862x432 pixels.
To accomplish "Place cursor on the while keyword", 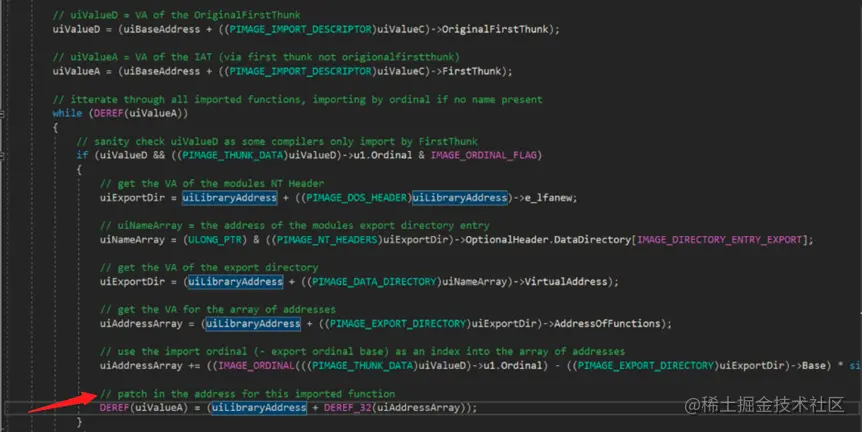I will pyautogui.click(x=67, y=113).
